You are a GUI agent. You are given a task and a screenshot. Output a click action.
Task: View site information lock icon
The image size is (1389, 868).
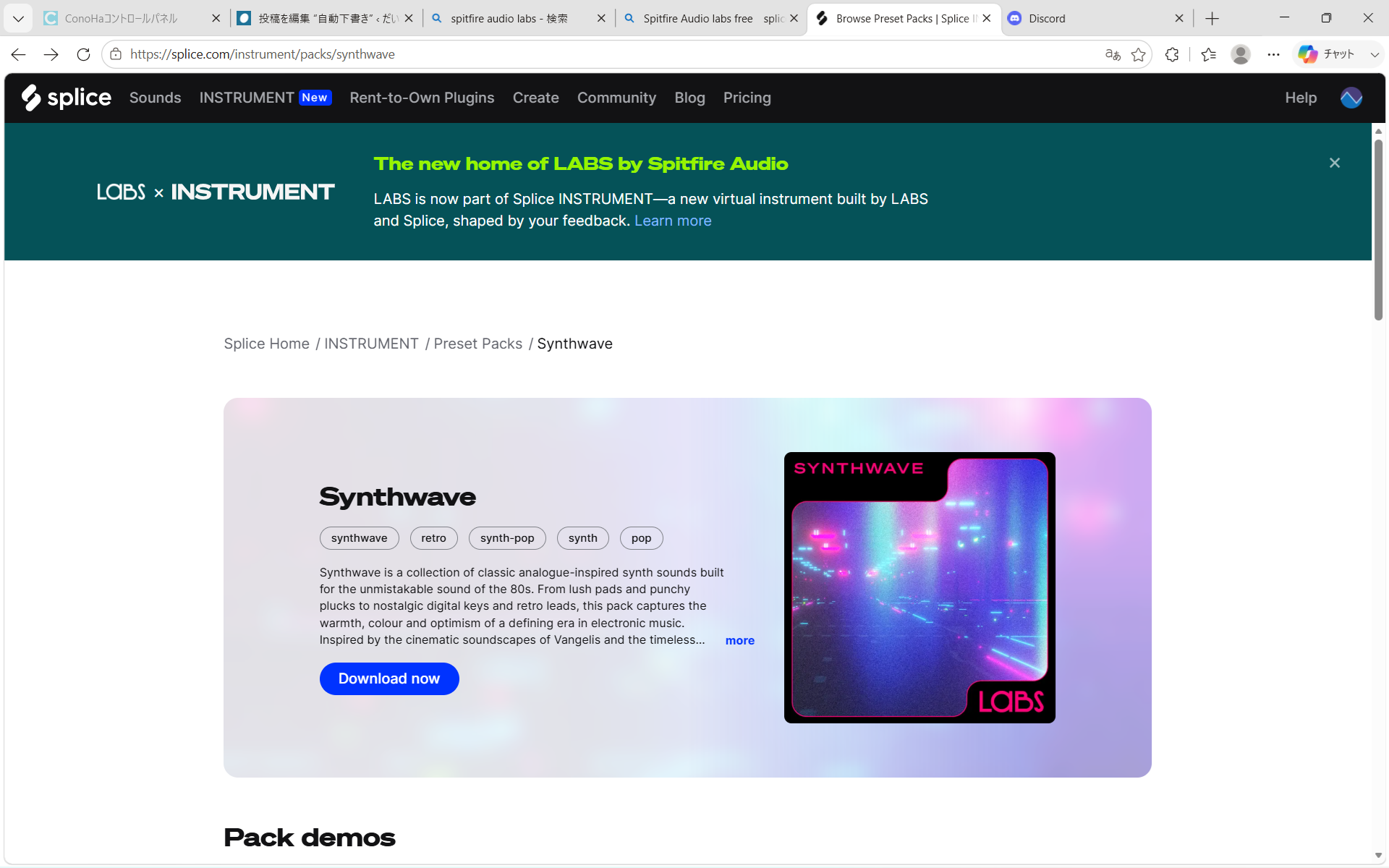tap(116, 54)
